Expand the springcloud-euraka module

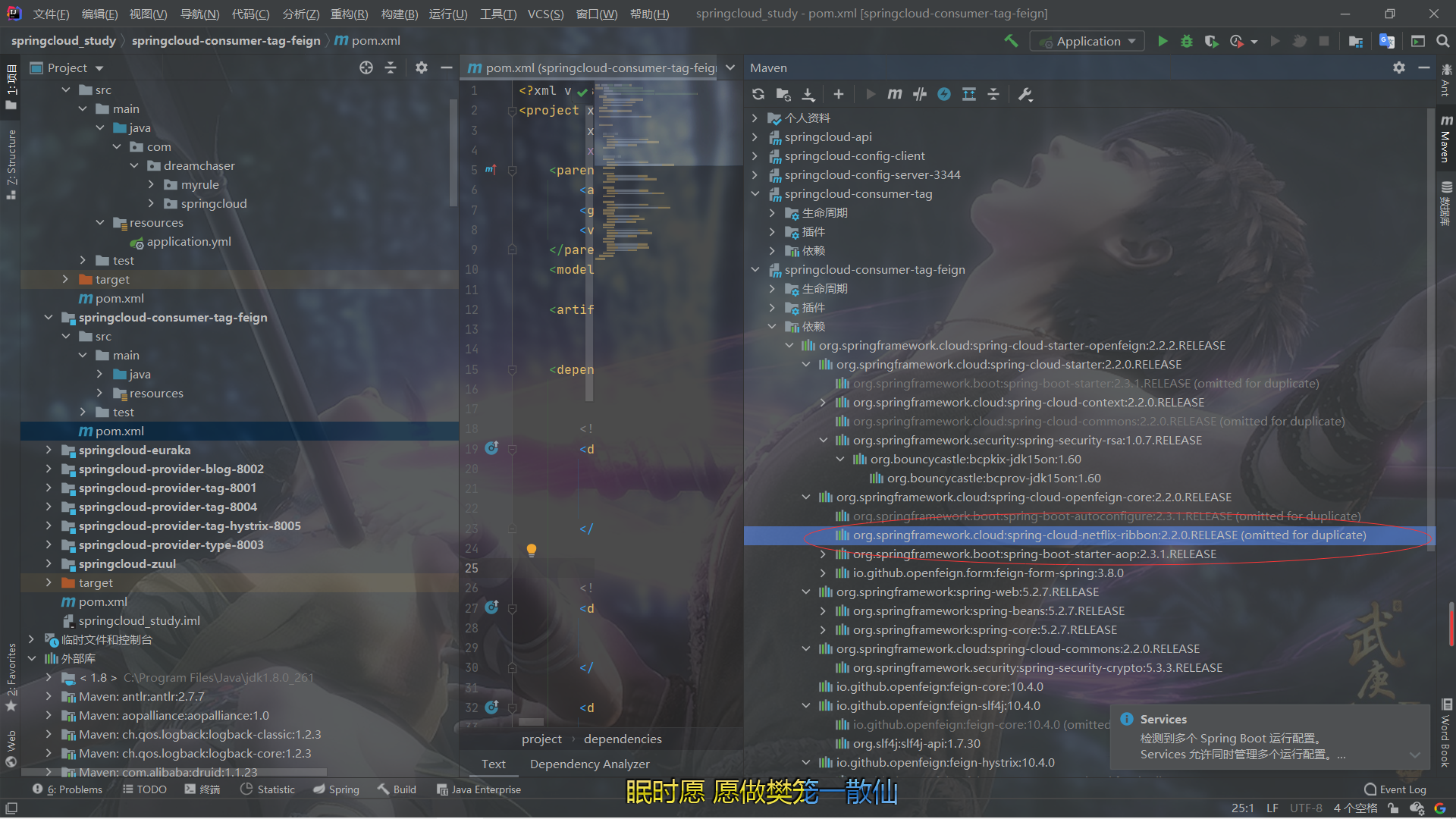tap(49, 450)
